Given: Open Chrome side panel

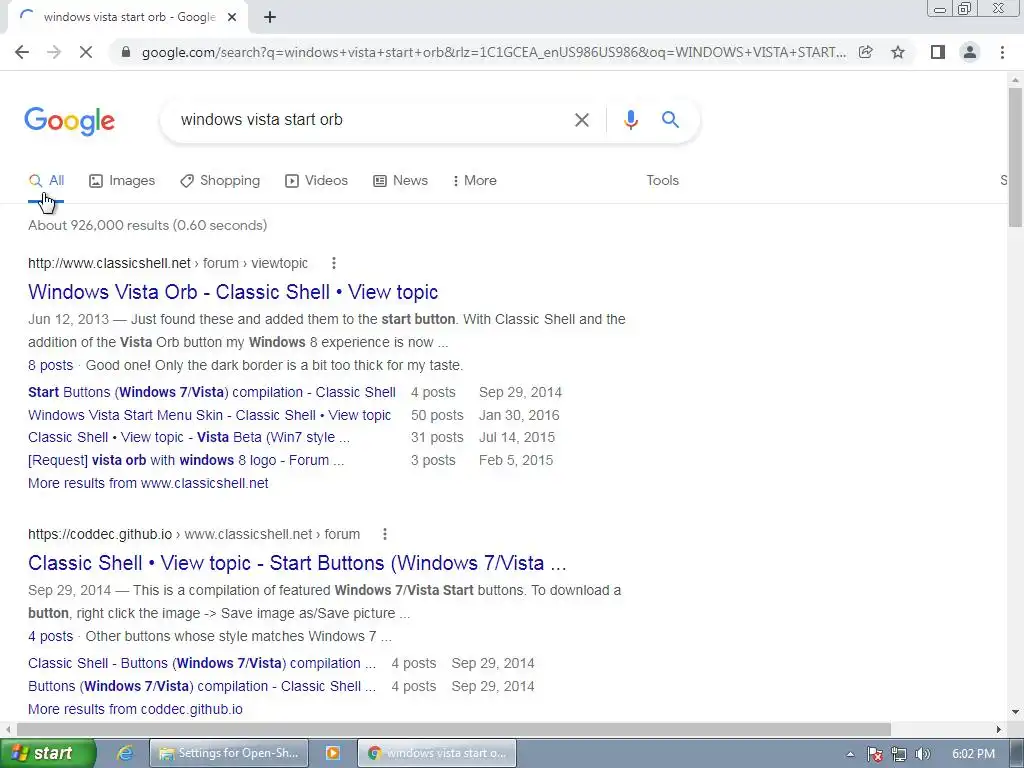Looking at the screenshot, I should [938, 52].
